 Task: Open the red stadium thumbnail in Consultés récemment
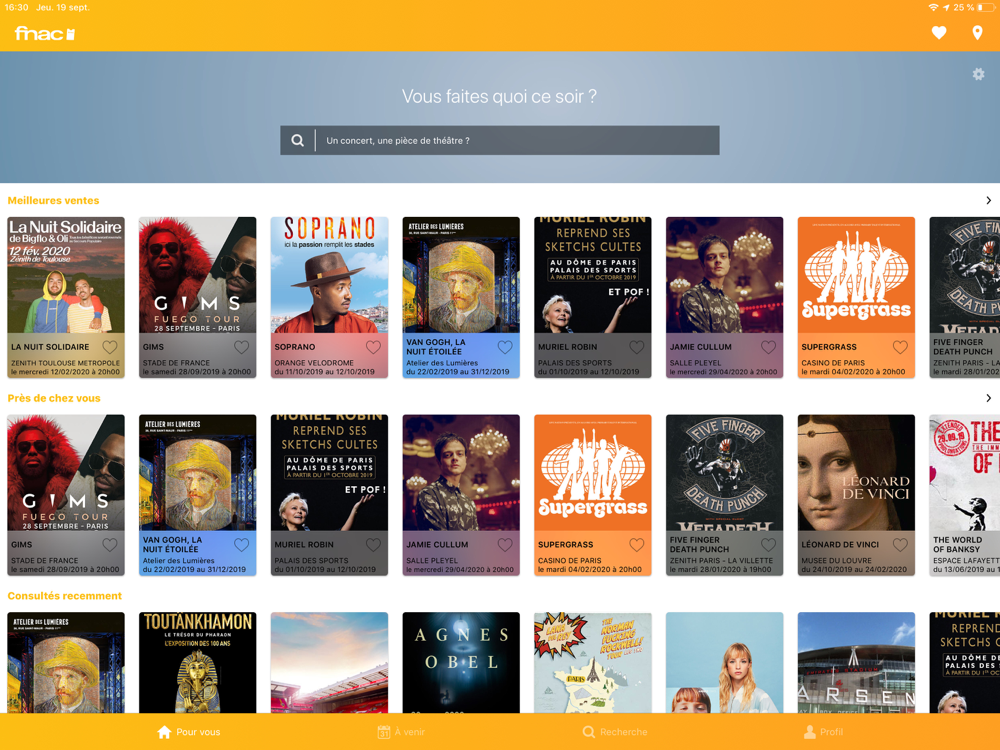point(330,663)
